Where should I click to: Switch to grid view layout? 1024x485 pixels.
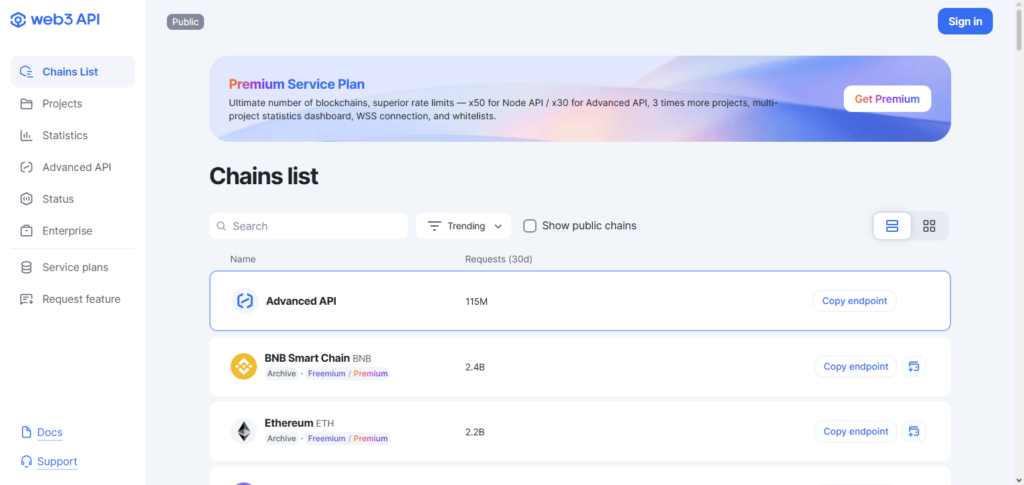pos(929,226)
